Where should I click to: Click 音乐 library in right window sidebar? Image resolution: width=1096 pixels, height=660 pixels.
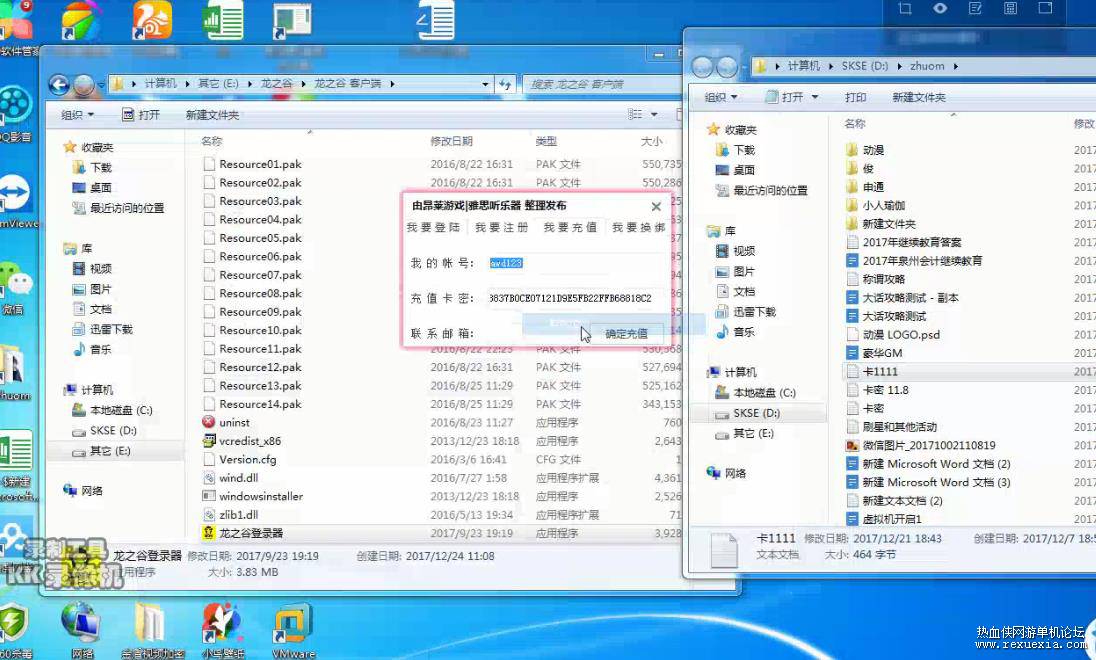coord(744,332)
